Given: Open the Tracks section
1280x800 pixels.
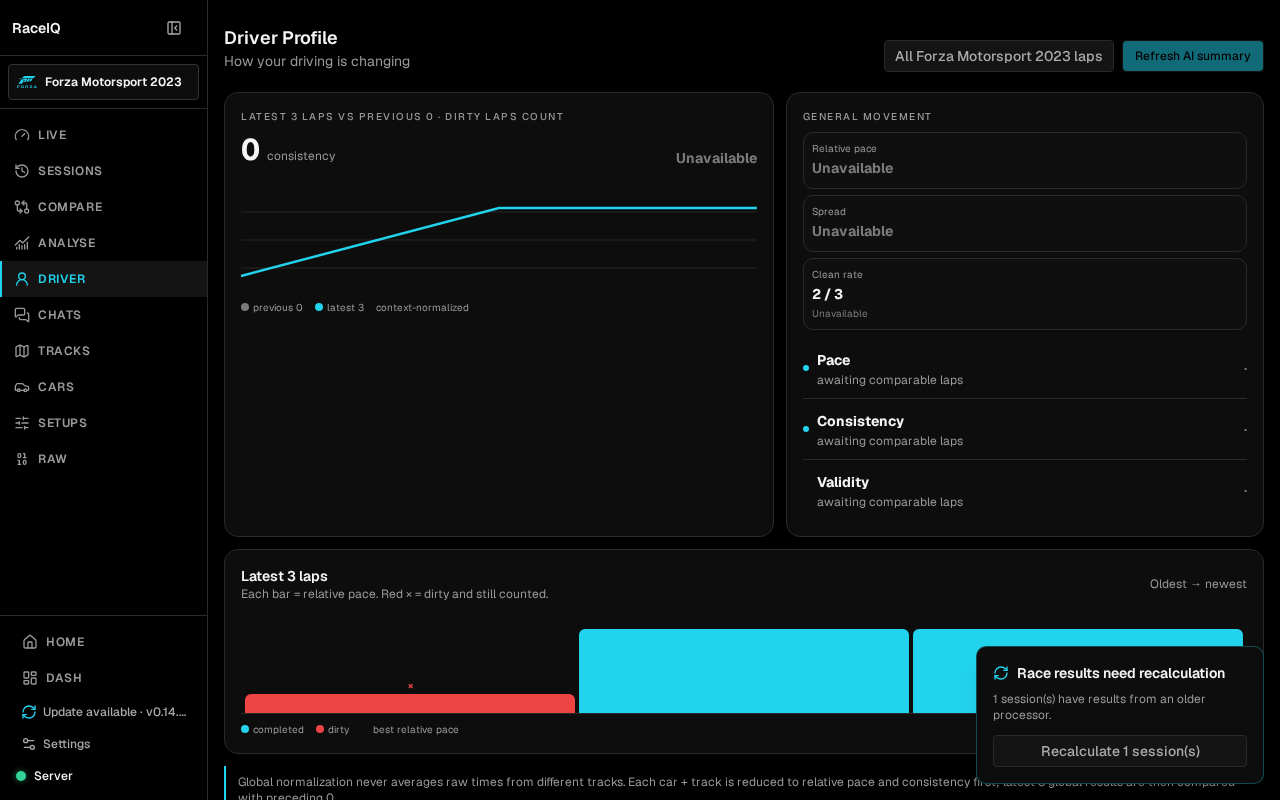Looking at the screenshot, I should (104, 351).
